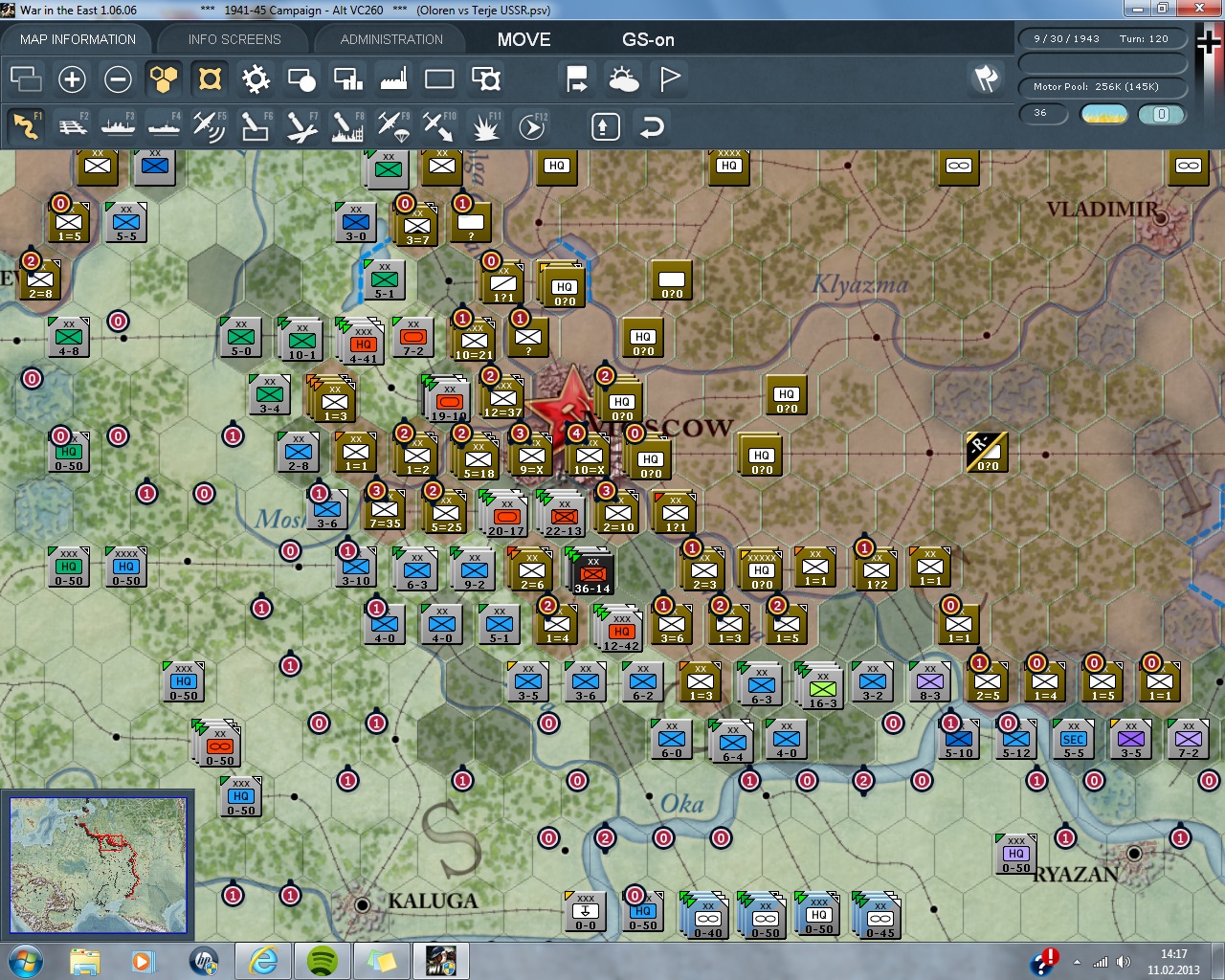Screen dimensions: 1225x980
Task: Click the 36 value box
Action: (1042, 114)
